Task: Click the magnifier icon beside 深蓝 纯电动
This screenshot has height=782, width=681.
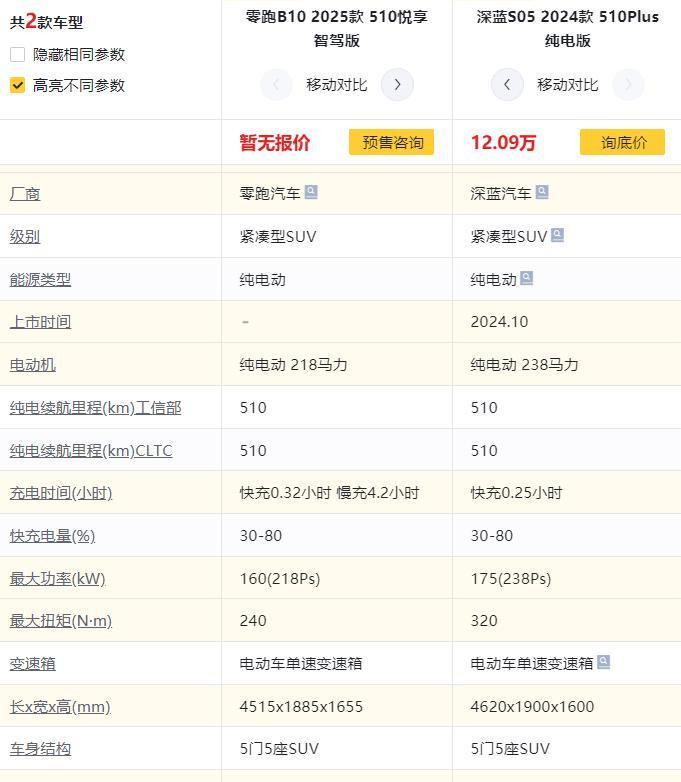Action: coord(526,278)
